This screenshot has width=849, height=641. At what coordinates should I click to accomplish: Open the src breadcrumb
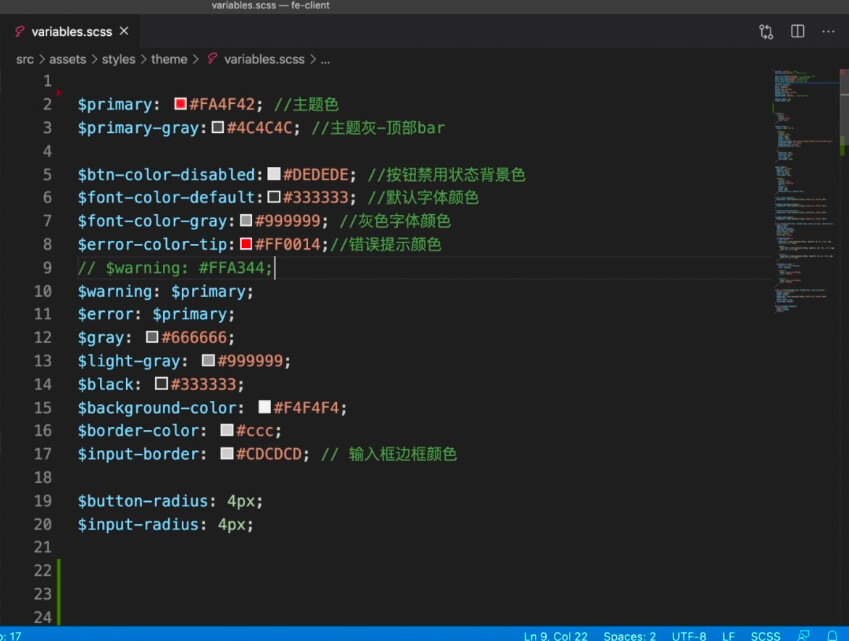tap(25, 59)
